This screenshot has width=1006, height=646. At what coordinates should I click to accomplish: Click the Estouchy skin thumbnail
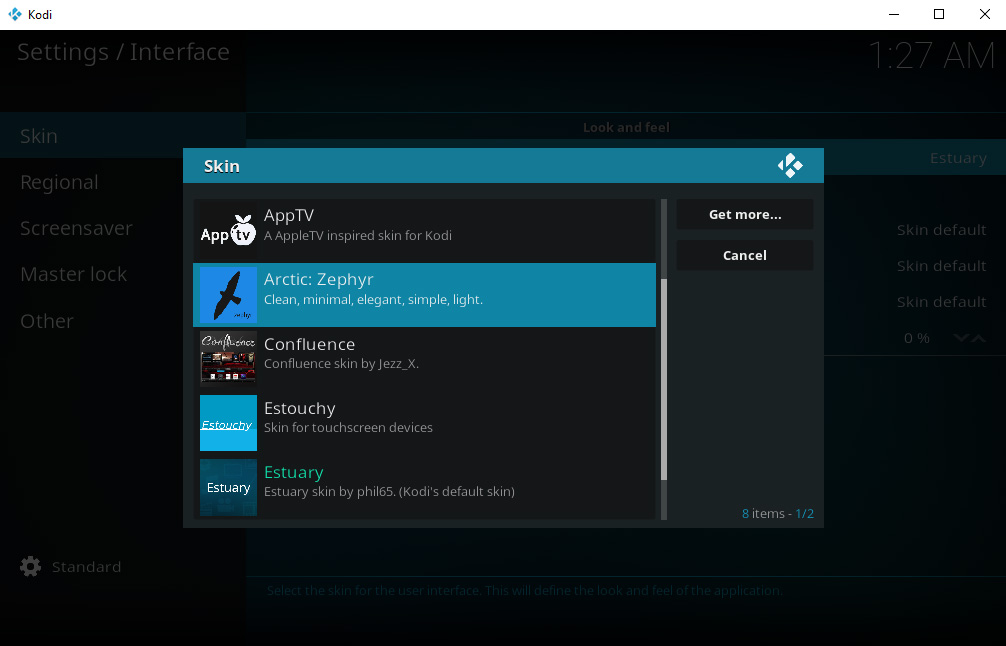click(228, 423)
